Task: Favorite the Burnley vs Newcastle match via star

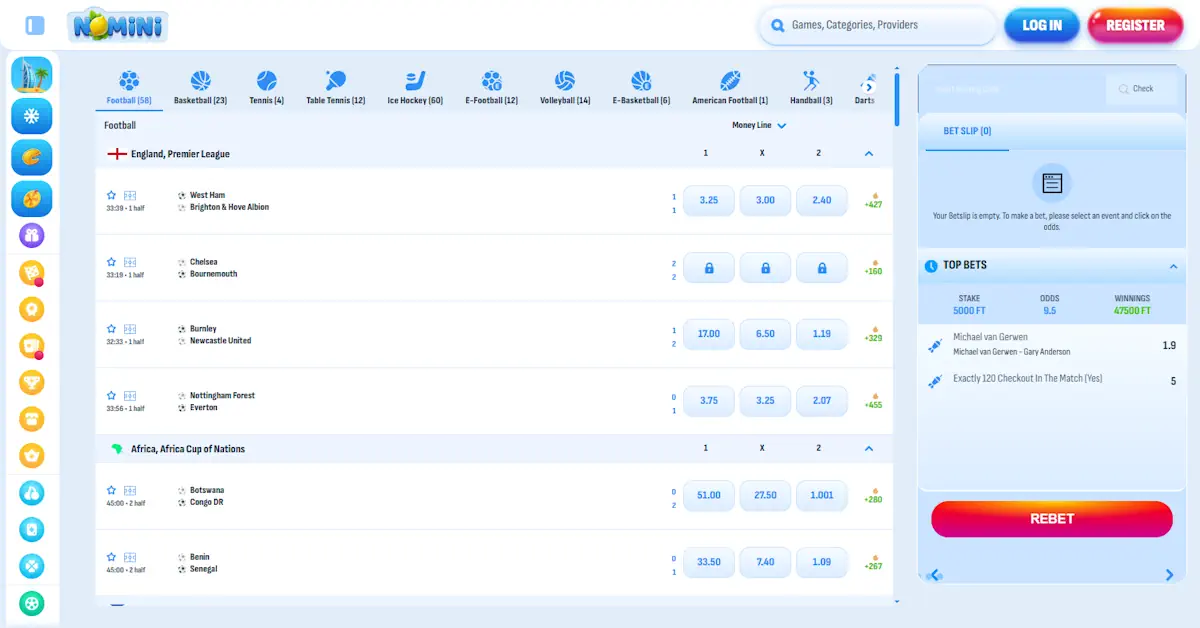Action: (111, 329)
